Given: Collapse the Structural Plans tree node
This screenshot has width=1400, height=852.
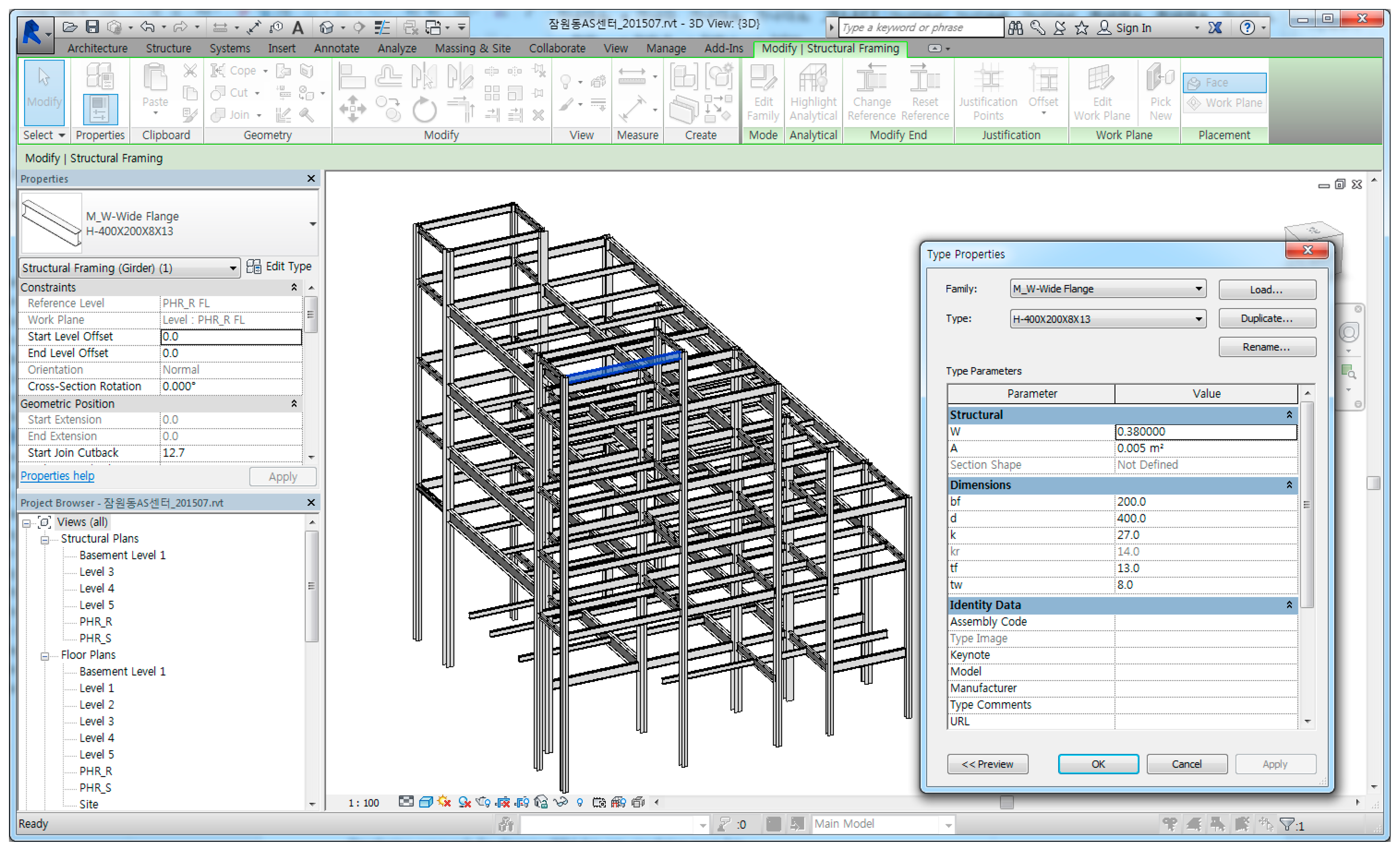Looking at the screenshot, I should (x=45, y=540).
